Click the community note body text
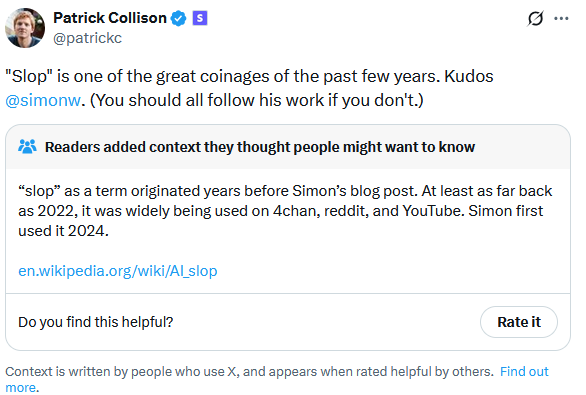 point(285,211)
